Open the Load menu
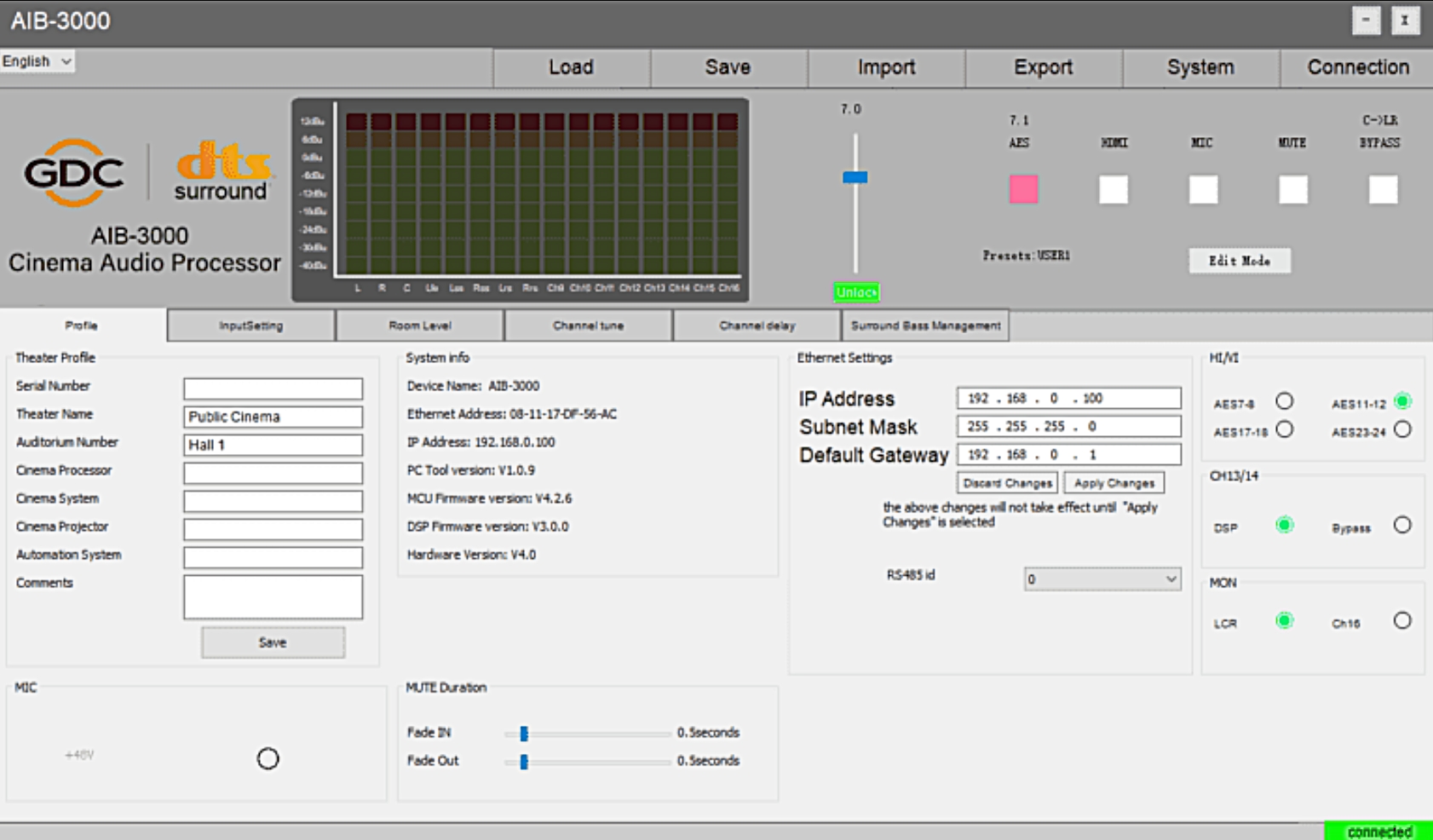Screen dimensions: 1433x840 (571, 67)
